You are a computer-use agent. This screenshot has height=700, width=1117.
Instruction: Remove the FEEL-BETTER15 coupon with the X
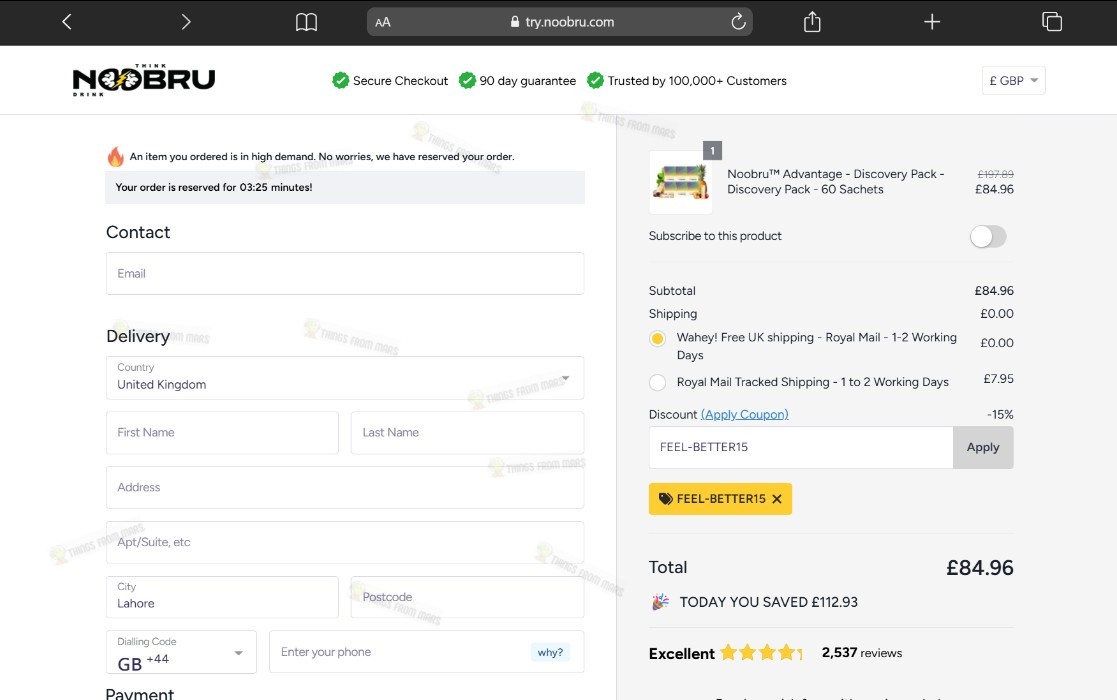(x=776, y=499)
